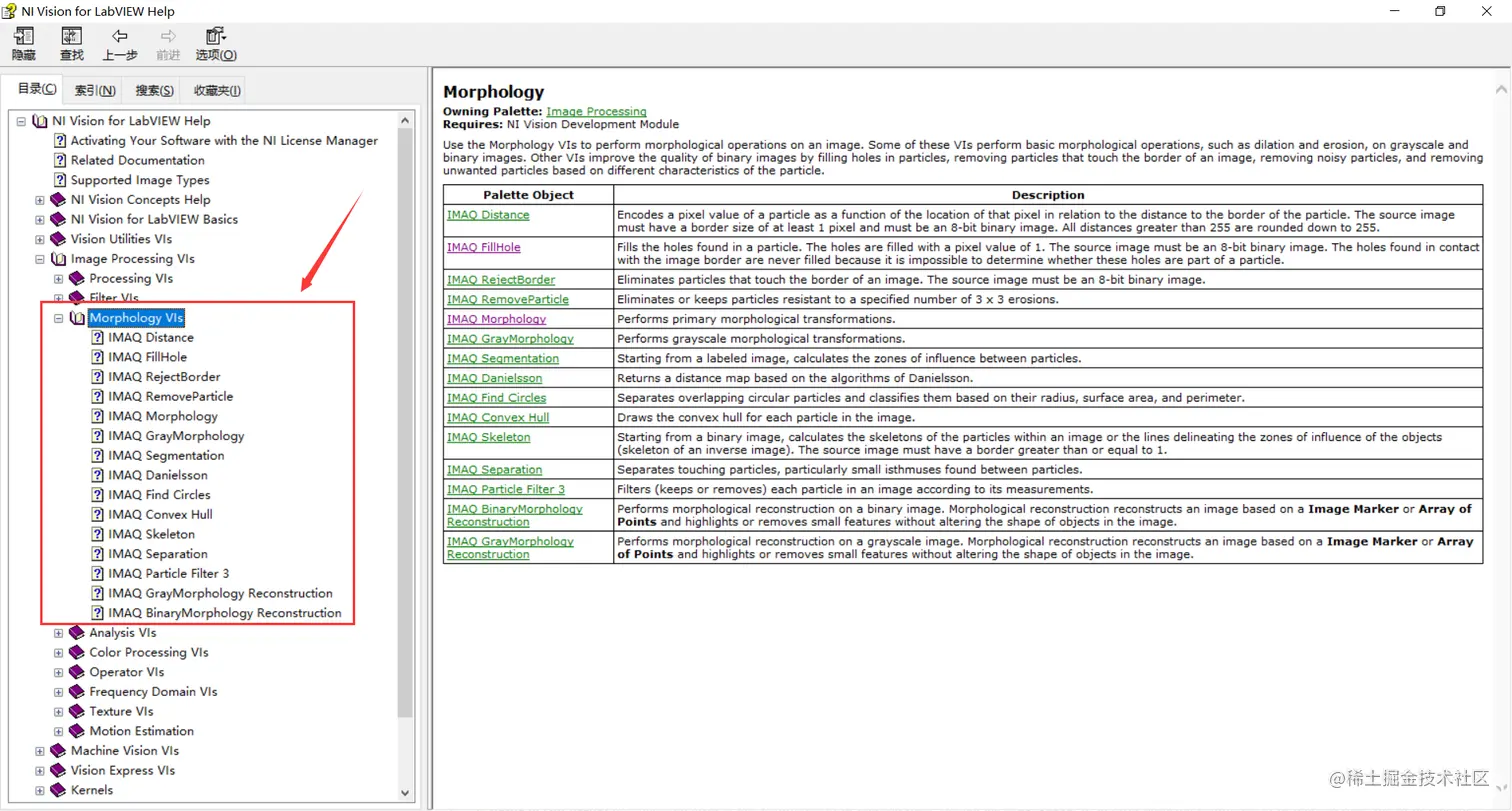Image resolution: width=1512 pixels, height=811 pixels.
Task: Open the Image Processing palette link
Action: 596,111
